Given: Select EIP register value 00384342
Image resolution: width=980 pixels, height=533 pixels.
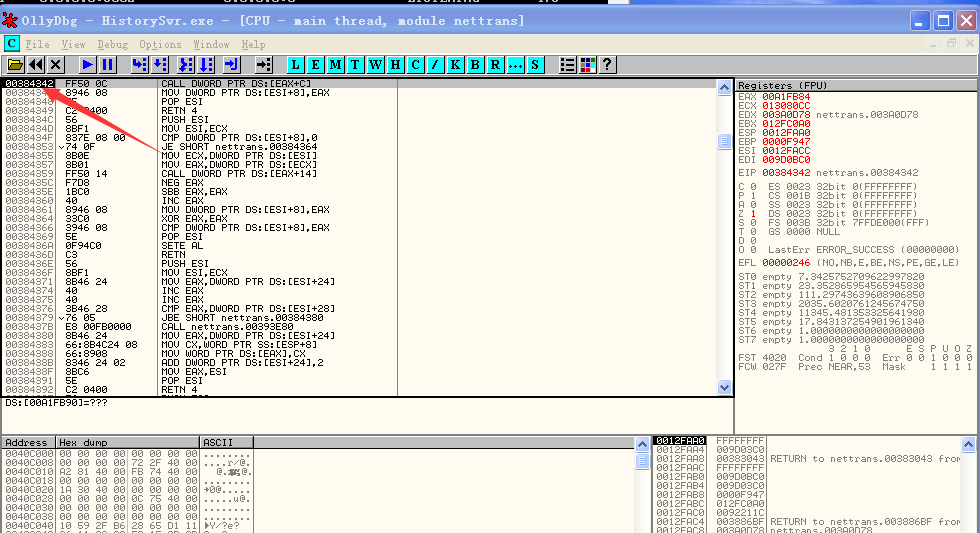Looking at the screenshot, I should pyautogui.click(x=786, y=172).
